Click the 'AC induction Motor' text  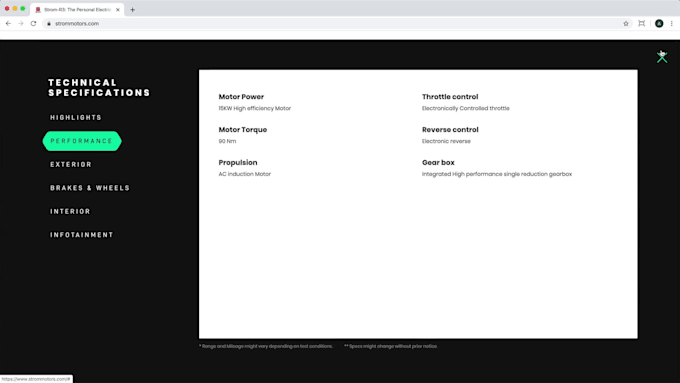tap(245, 174)
